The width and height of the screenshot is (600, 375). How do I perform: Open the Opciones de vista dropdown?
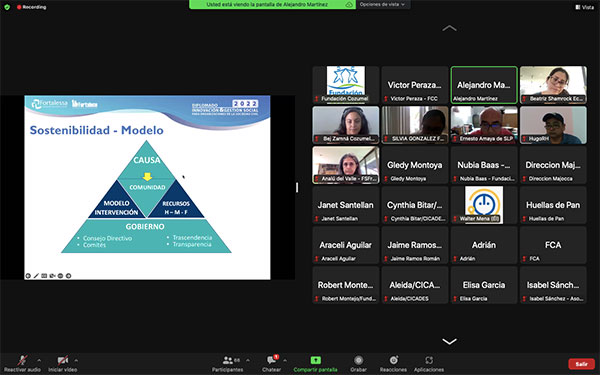click(382, 4)
